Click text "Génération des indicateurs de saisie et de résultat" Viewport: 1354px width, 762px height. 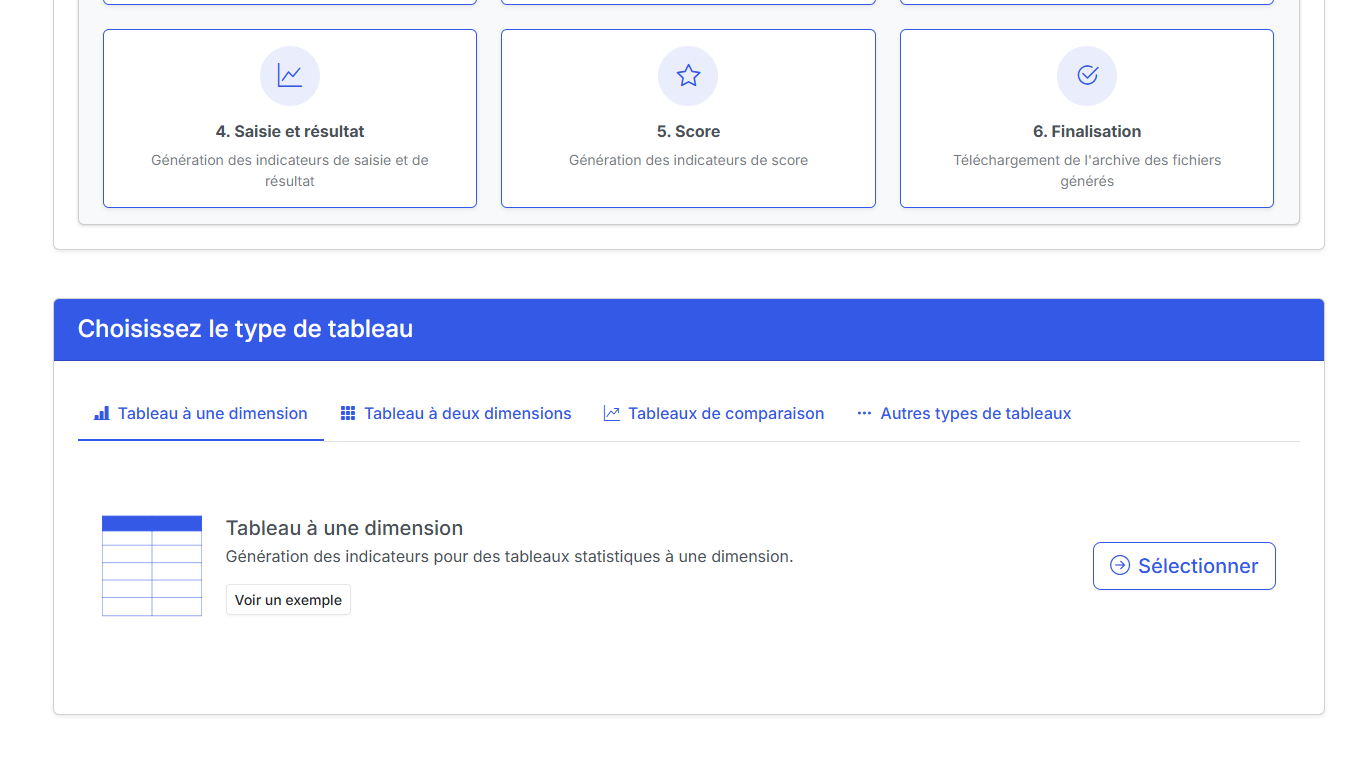pos(290,171)
